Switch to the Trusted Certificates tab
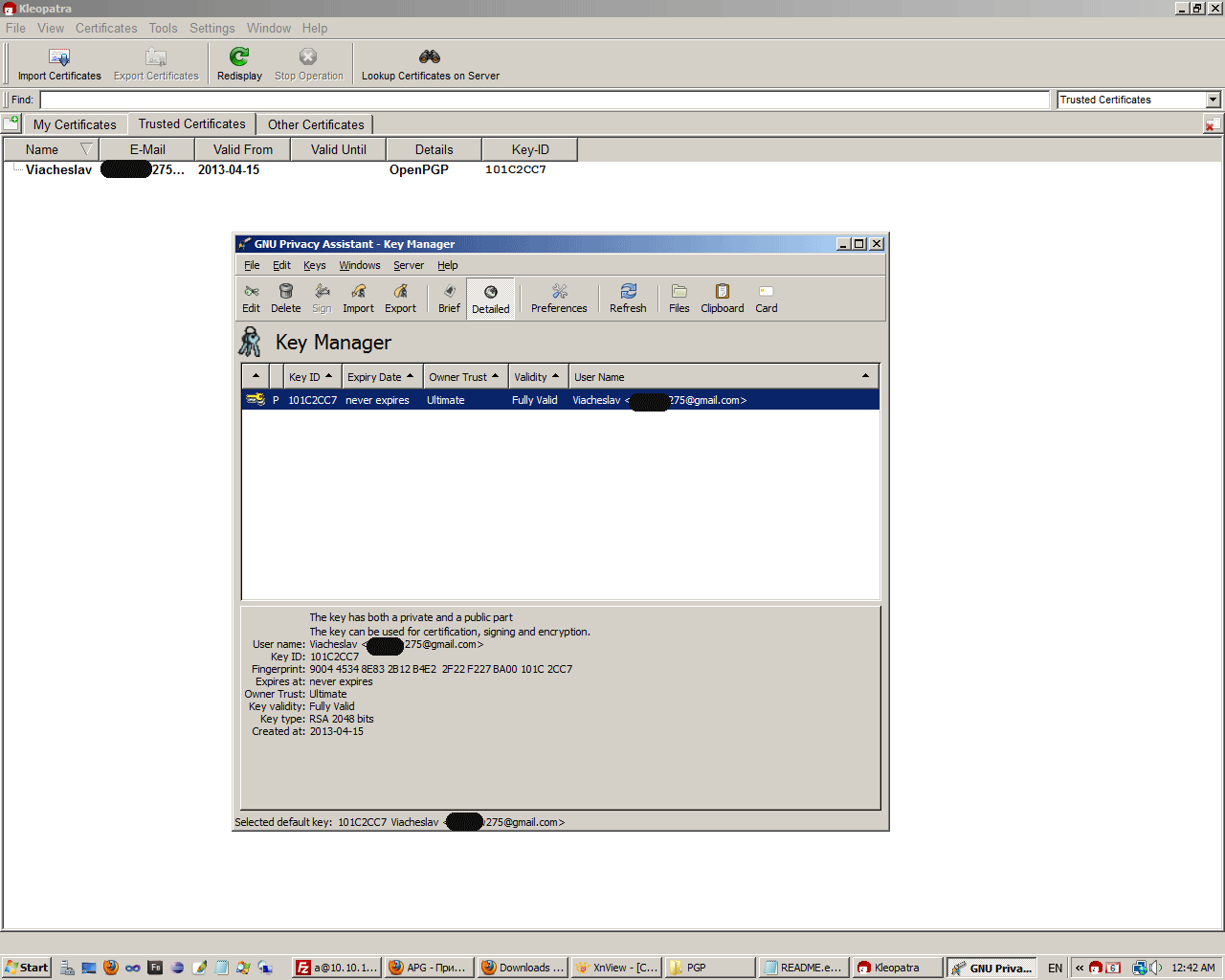This screenshot has width=1225, height=980. (x=191, y=123)
